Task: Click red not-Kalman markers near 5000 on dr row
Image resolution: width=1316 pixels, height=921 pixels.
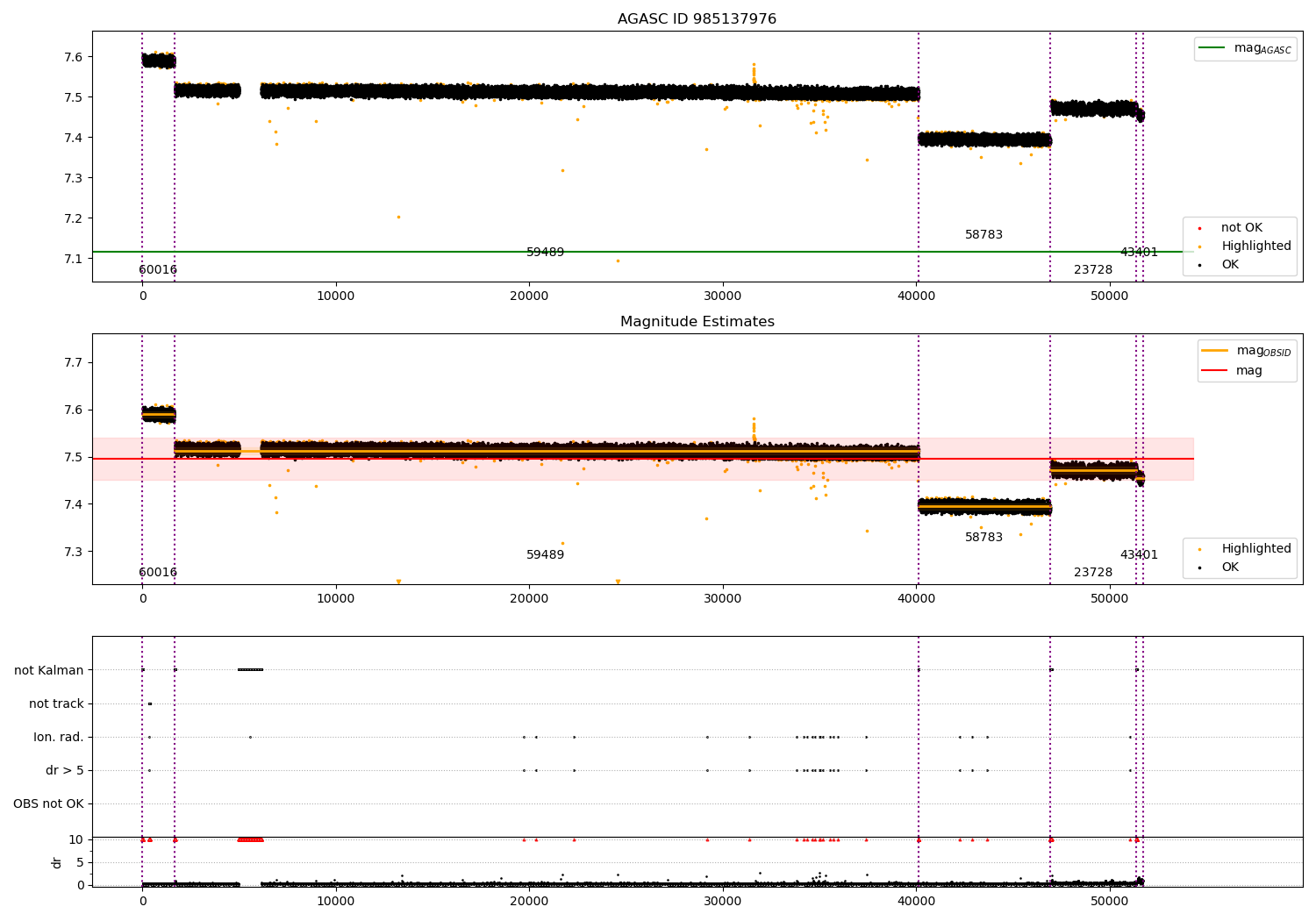Action: 250,839
